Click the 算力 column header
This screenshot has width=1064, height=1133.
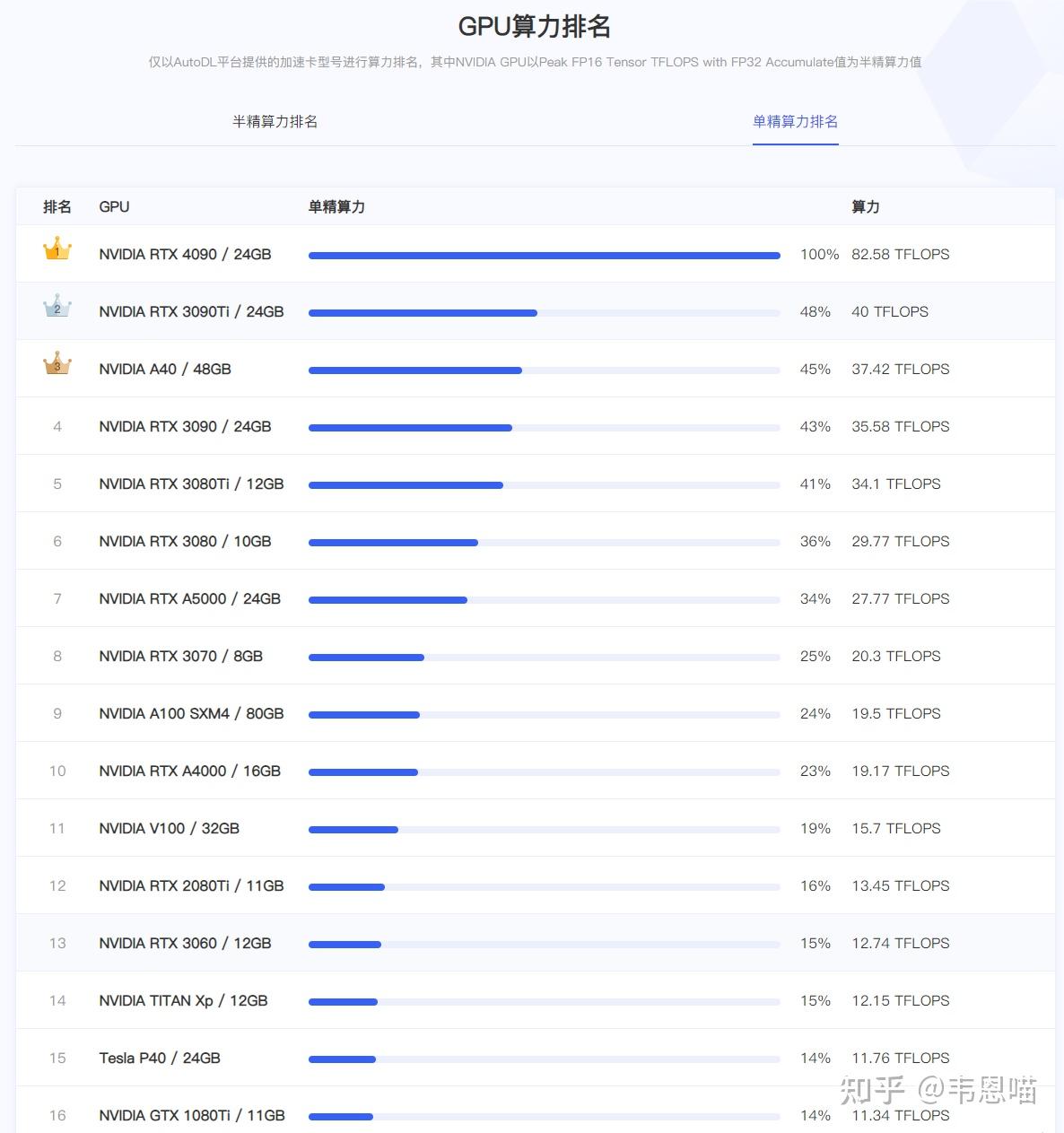pyautogui.click(x=865, y=207)
